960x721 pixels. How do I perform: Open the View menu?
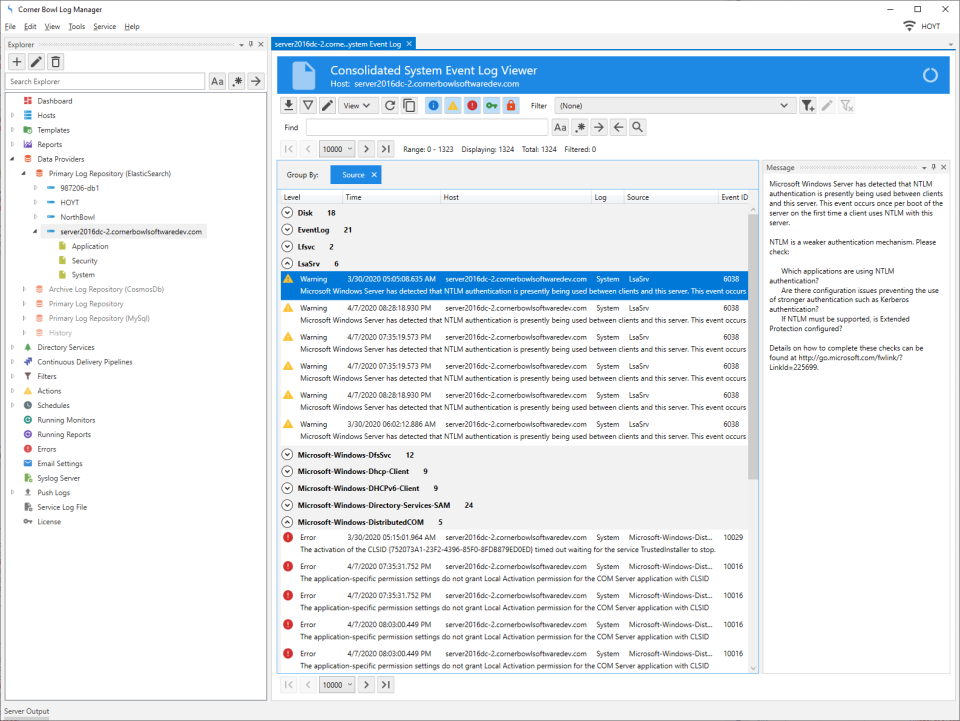tap(52, 26)
